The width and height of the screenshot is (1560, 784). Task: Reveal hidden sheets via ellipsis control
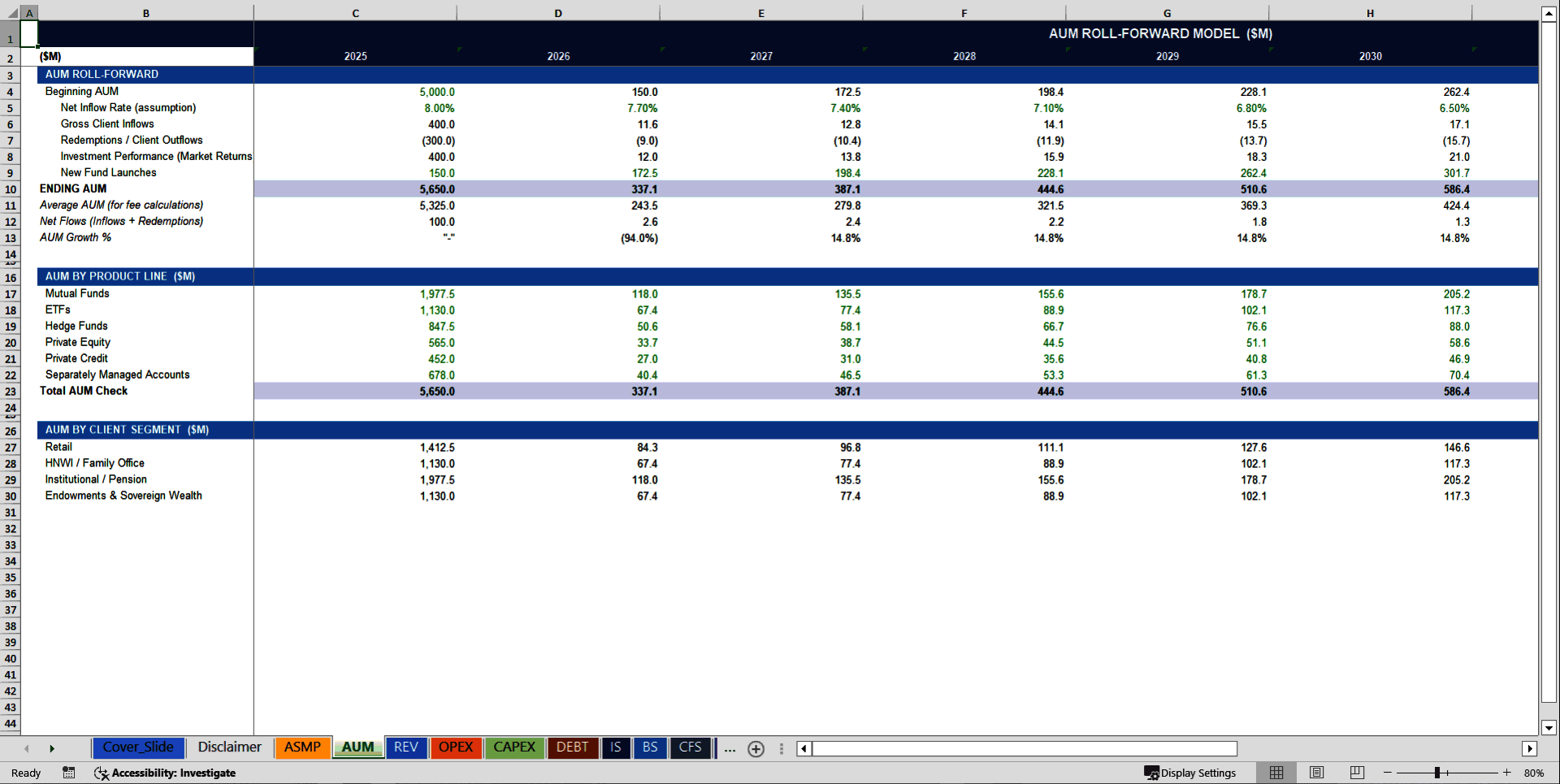[729, 749]
